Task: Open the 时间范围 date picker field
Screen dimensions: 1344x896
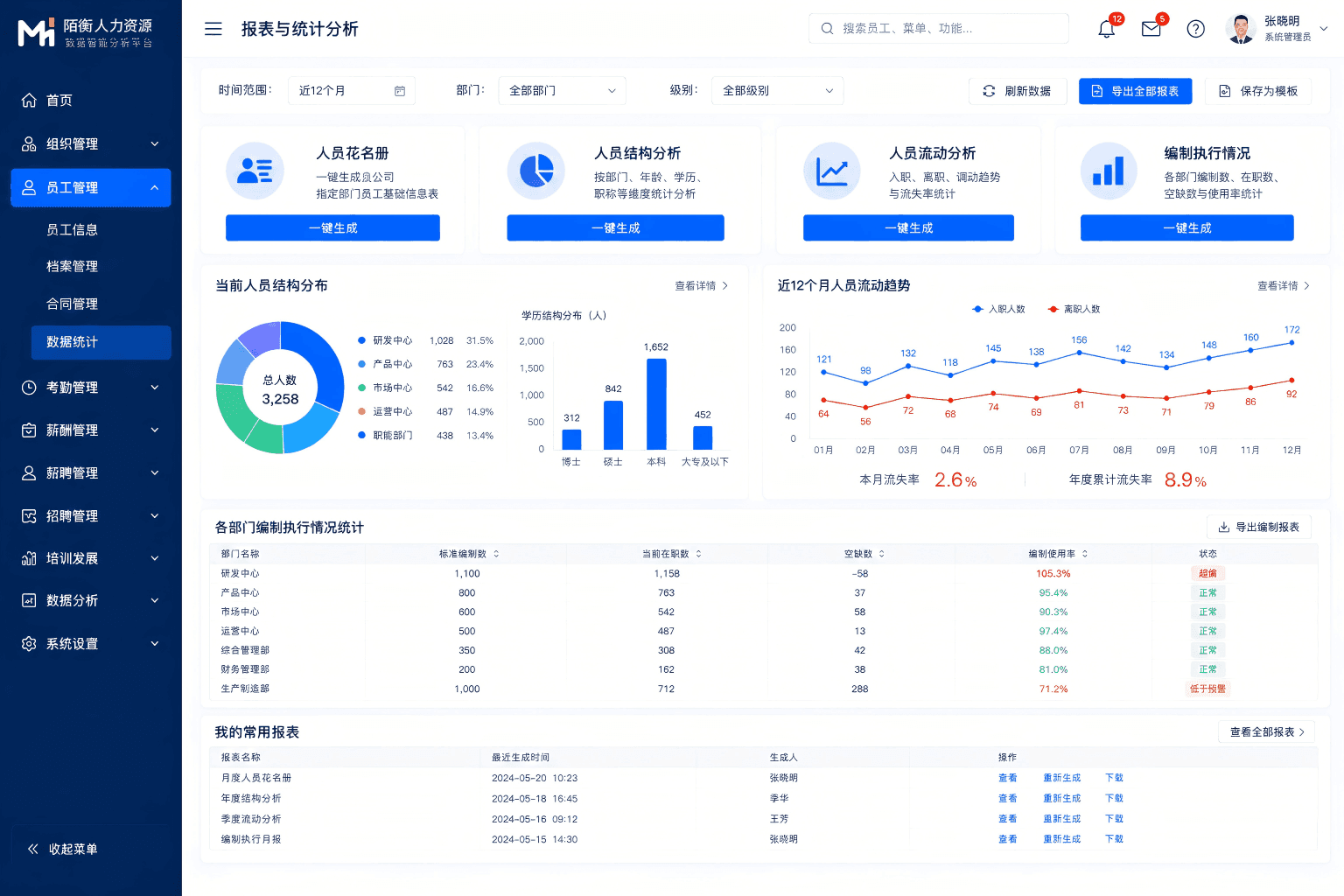Action: tap(352, 91)
